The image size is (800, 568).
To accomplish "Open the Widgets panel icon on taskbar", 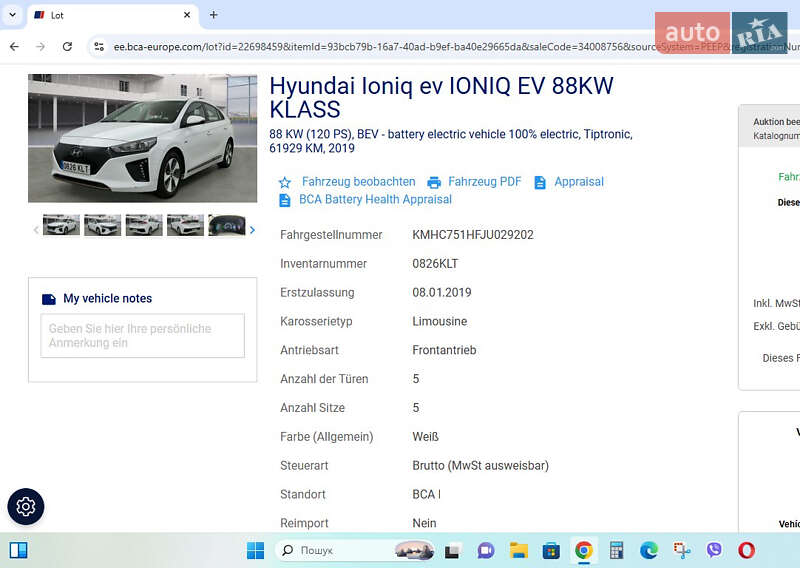I will [19, 550].
